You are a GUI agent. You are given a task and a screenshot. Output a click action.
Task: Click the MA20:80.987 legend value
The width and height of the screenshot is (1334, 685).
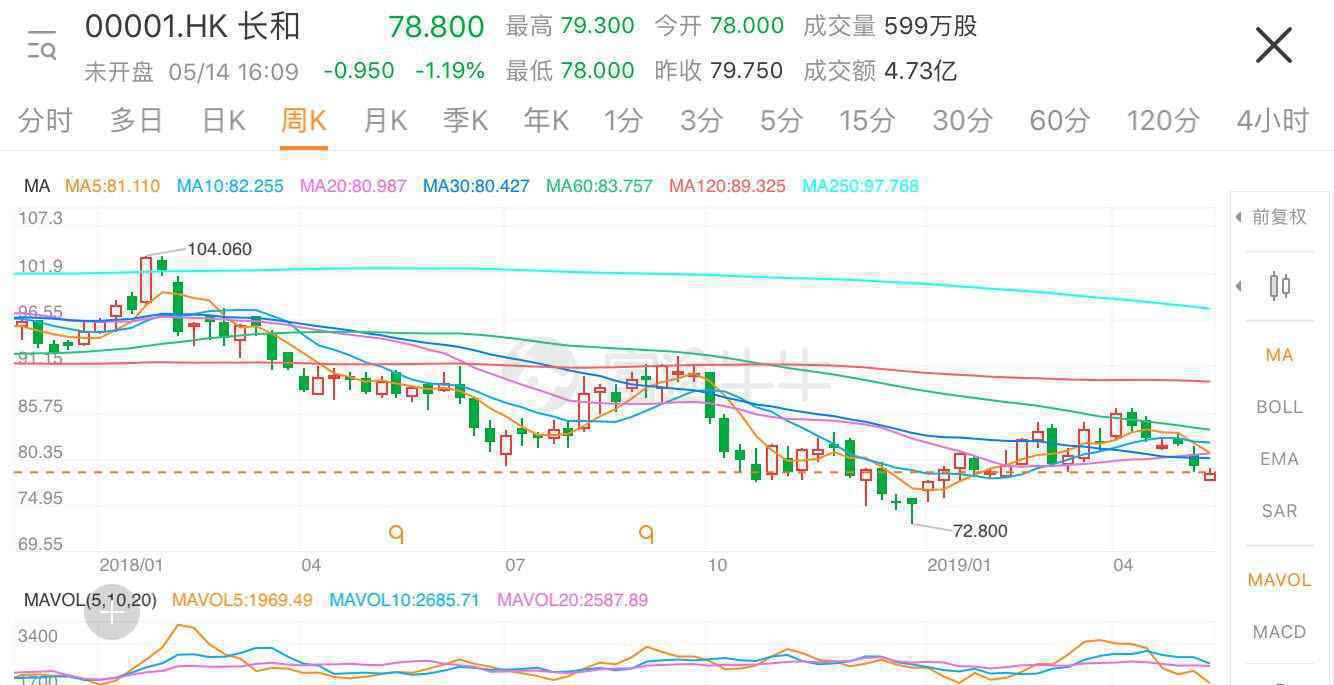(x=354, y=186)
